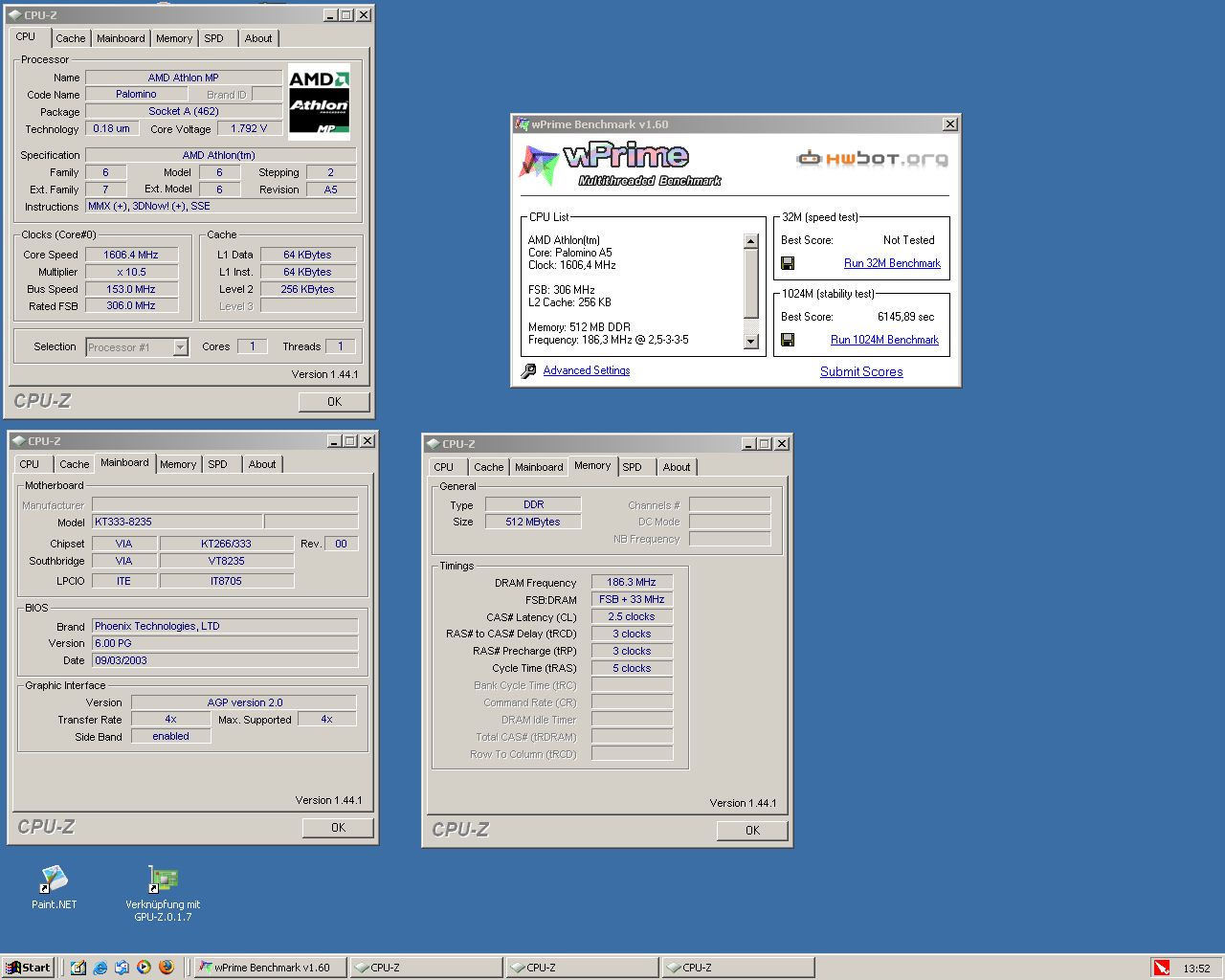The image size is (1225, 980).
Task: Open the Start menu
Action: (28, 968)
